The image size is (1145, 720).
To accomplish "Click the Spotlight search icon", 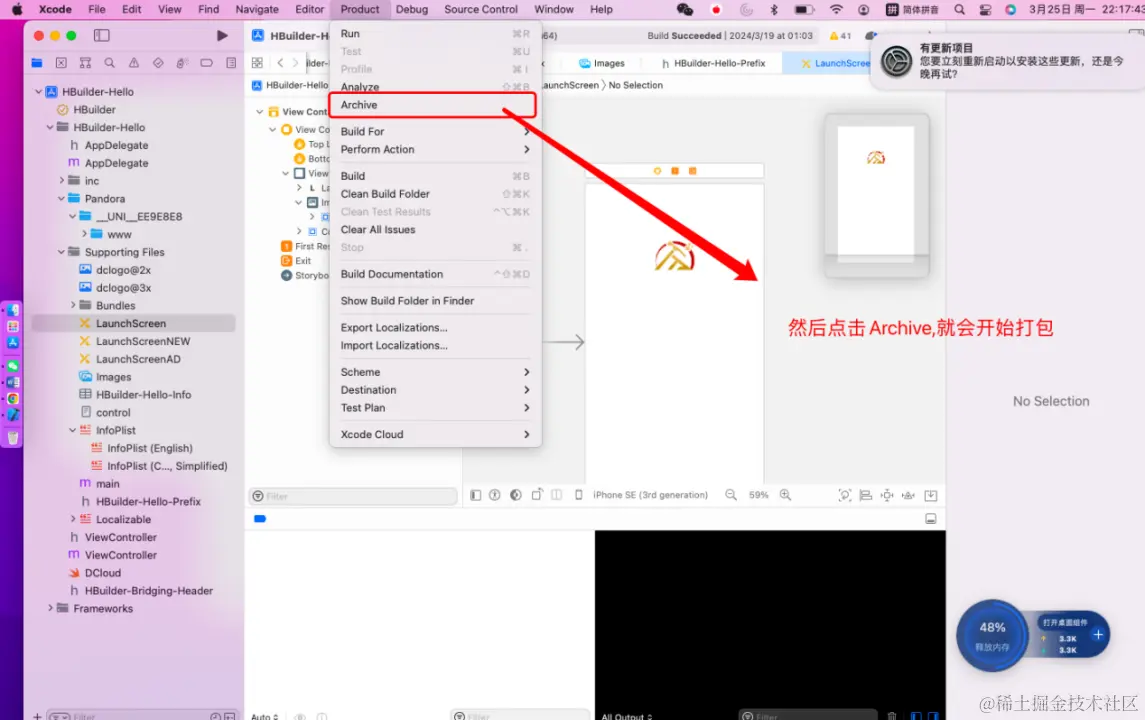I will 960,9.
